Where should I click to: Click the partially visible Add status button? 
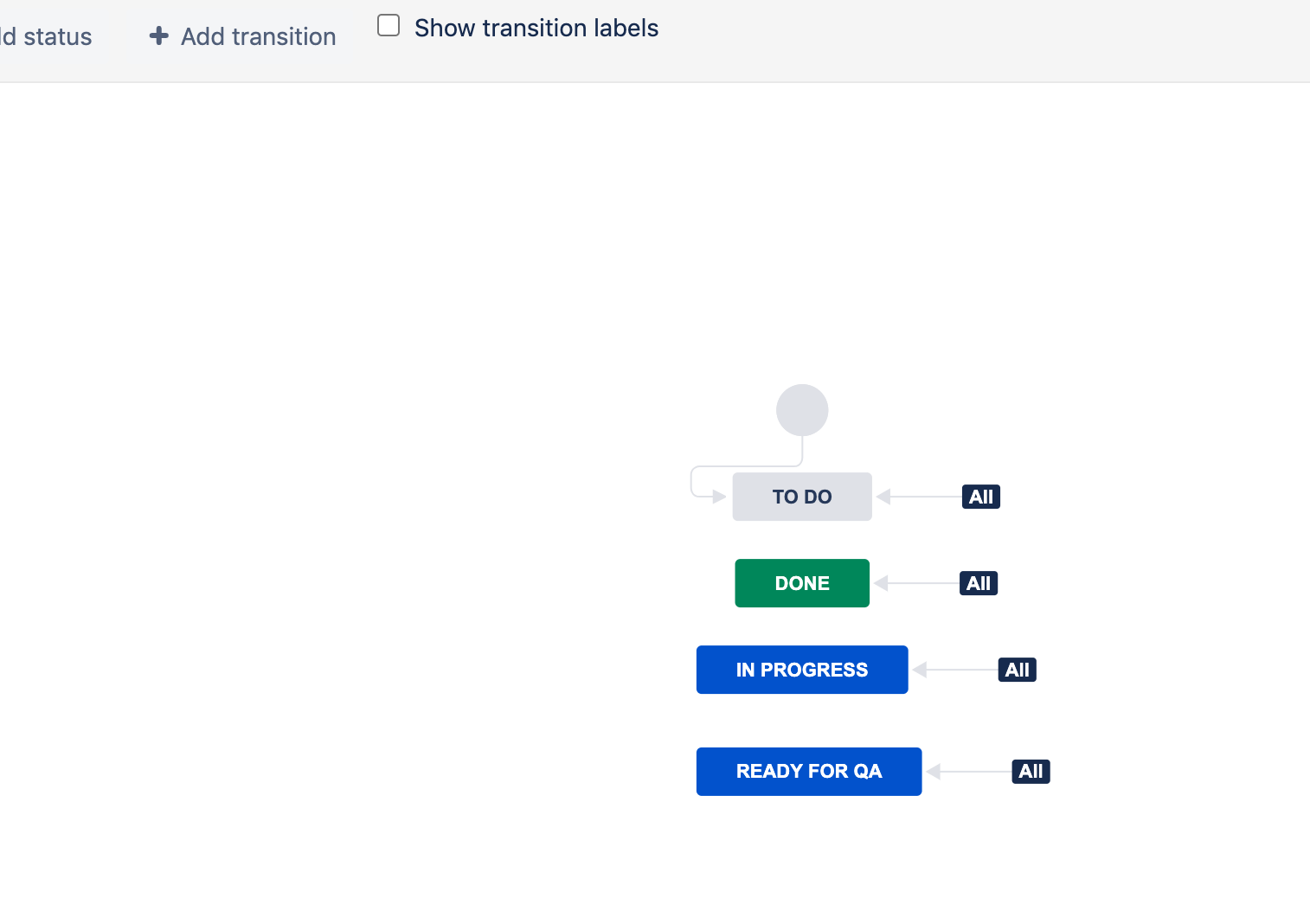47,36
